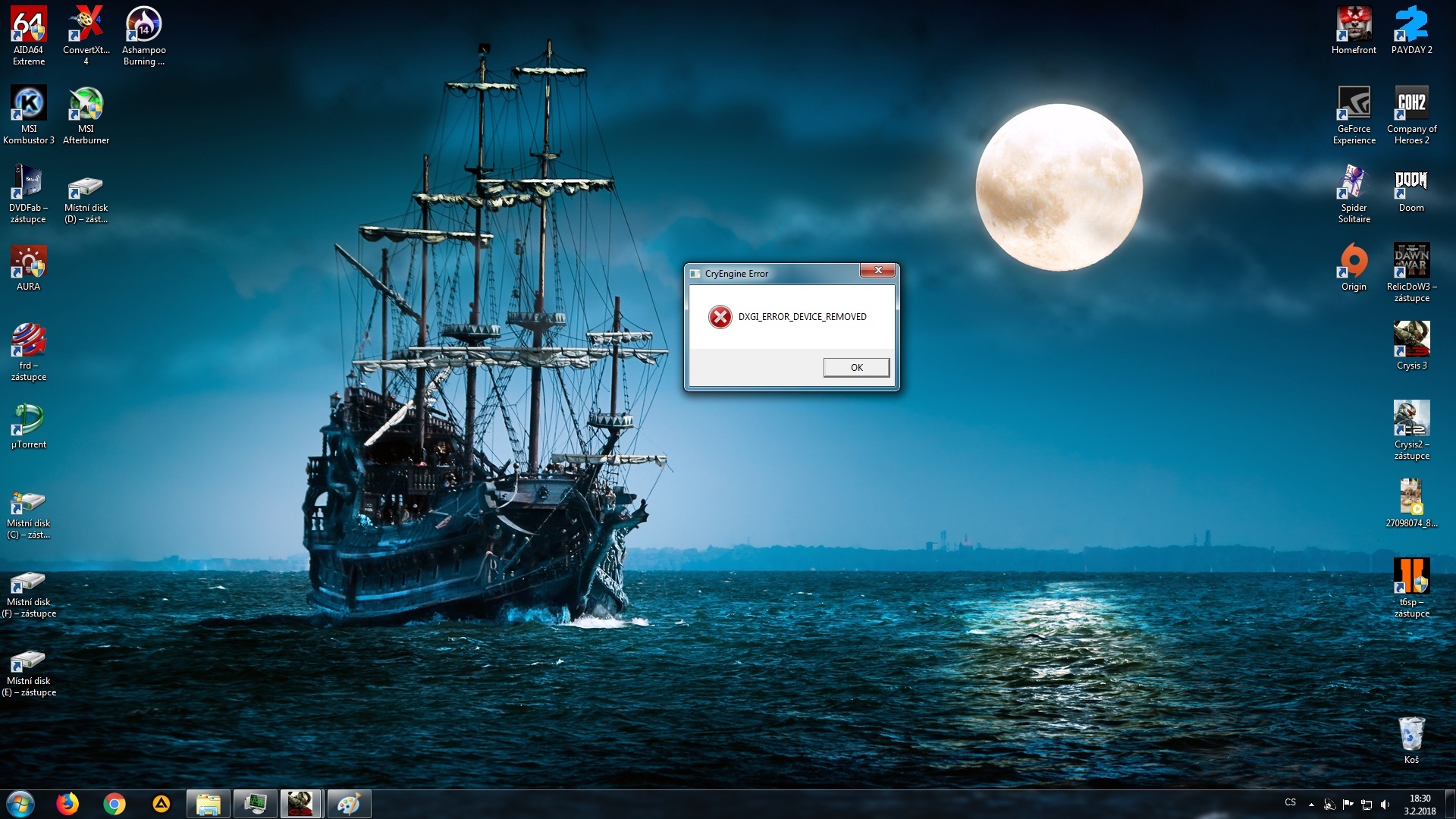This screenshot has width=1456, height=819.
Task: Select the MSI Afterburner desktop shortcut
Action: coord(86,104)
